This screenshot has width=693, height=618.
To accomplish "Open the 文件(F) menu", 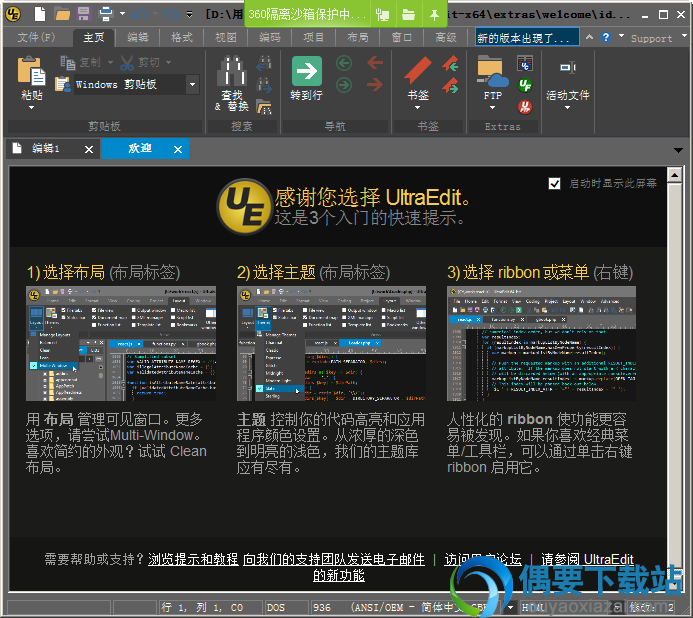I will point(36,38).
